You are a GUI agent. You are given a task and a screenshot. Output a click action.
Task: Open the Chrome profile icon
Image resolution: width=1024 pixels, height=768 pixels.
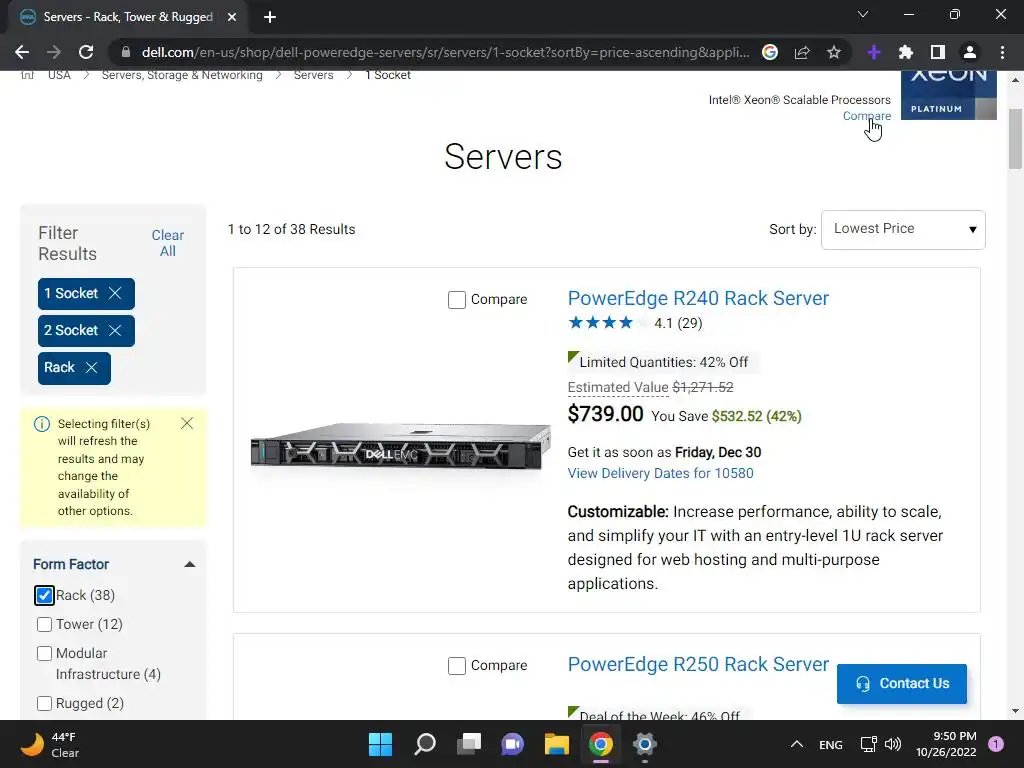[970, 52]
